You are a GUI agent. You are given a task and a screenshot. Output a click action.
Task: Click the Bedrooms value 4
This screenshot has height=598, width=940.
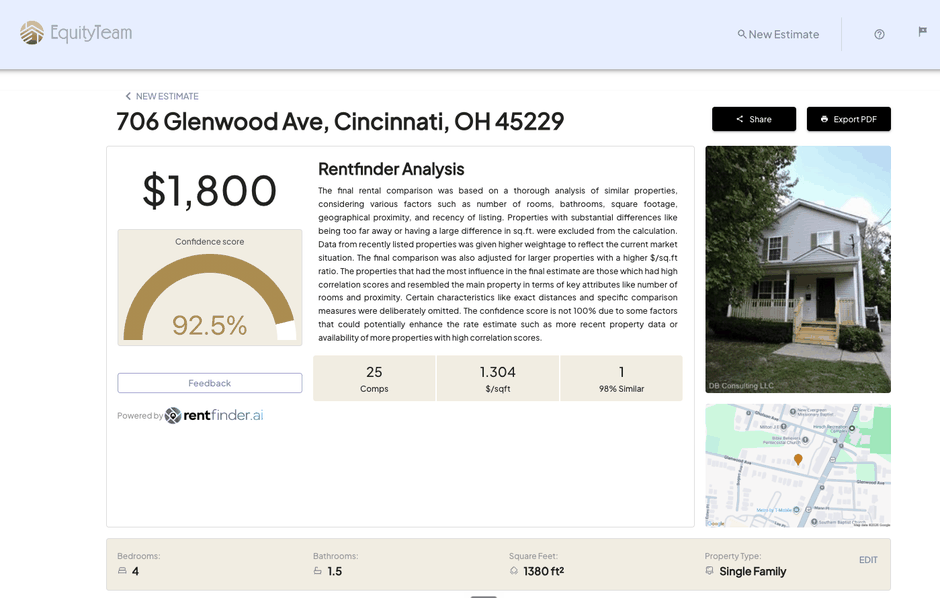[135, 572]
